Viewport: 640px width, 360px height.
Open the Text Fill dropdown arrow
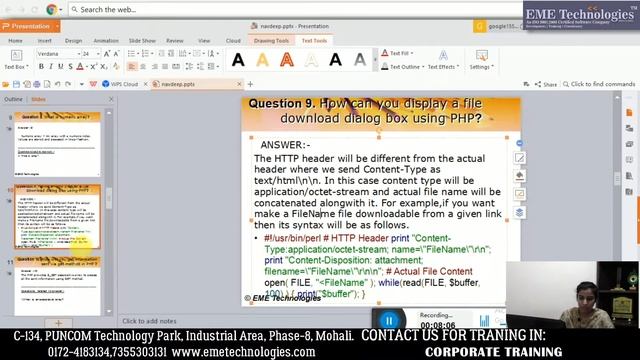[x=412, y=53]
